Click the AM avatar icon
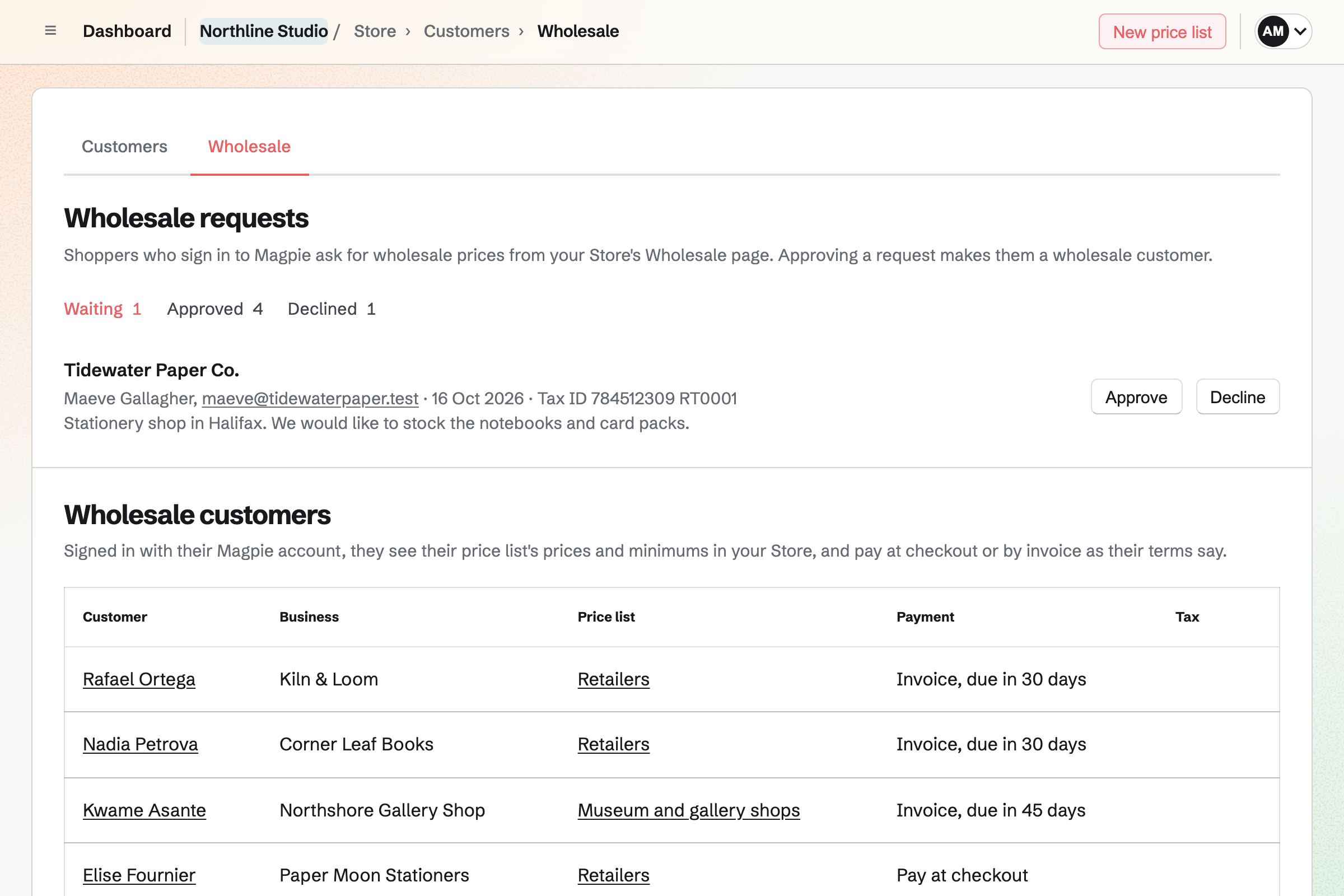This screenshot has width=1344, height=896. 1272,31
